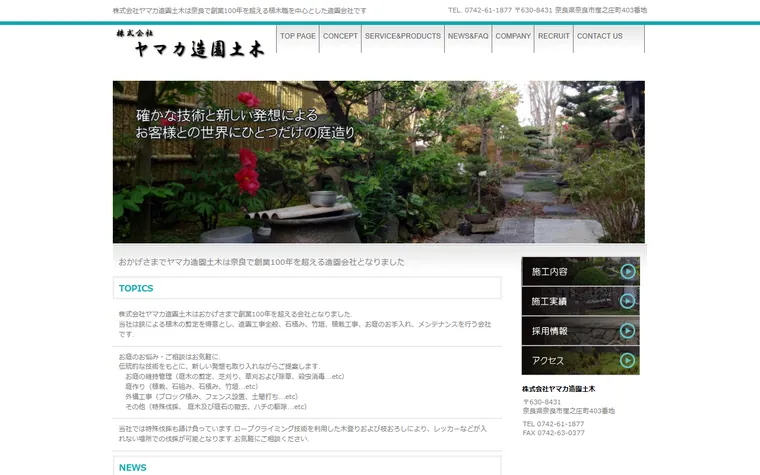Go to the CONCEPT page
The image size is (760, 475).
pos(340,38)
